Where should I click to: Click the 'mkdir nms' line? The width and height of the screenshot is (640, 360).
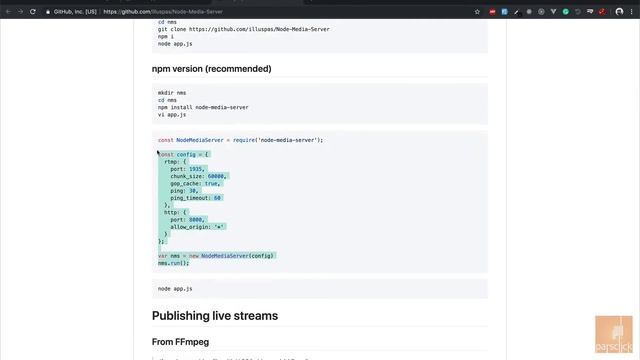click(172, 93)
